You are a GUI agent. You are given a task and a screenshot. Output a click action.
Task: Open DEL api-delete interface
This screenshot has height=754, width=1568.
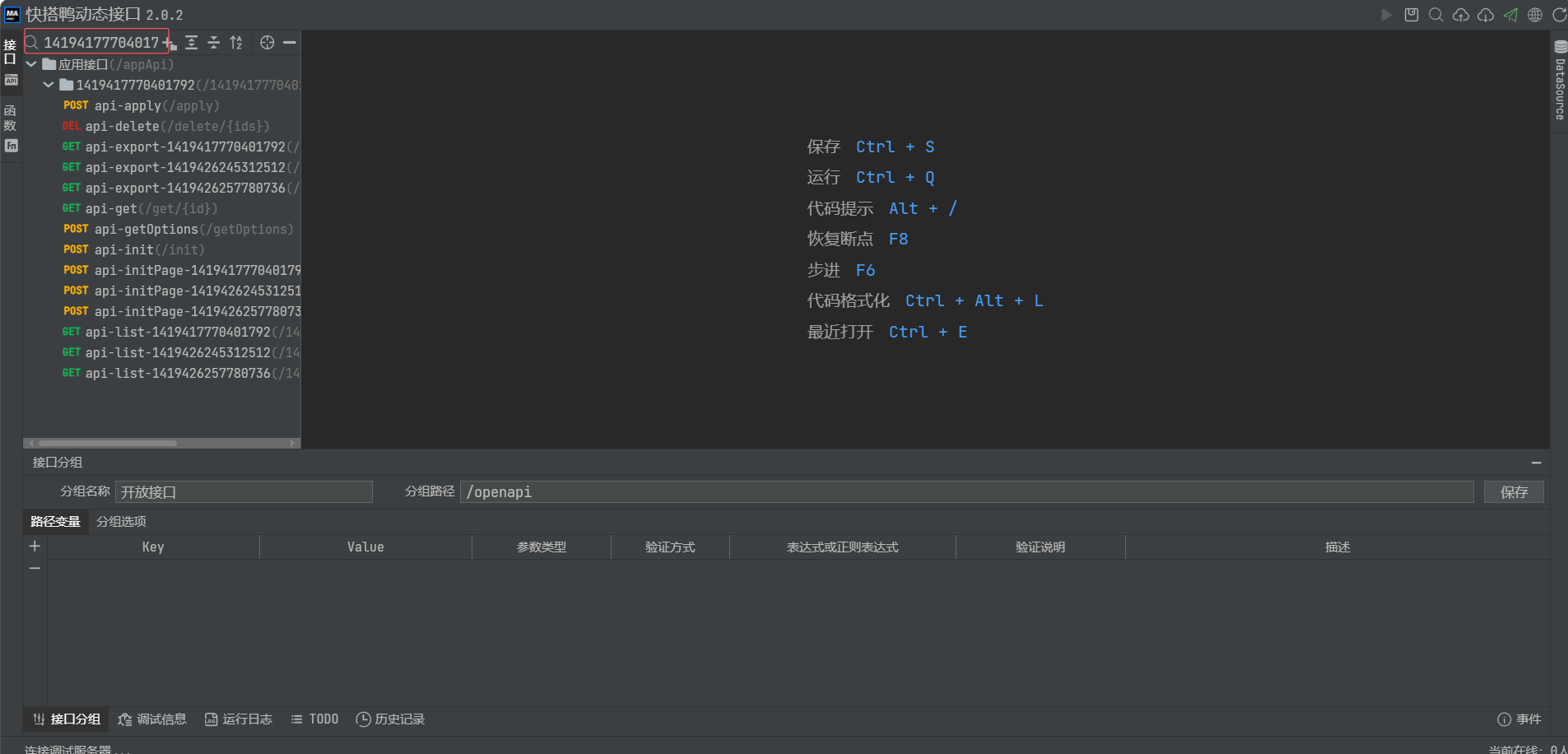[162, 126]
